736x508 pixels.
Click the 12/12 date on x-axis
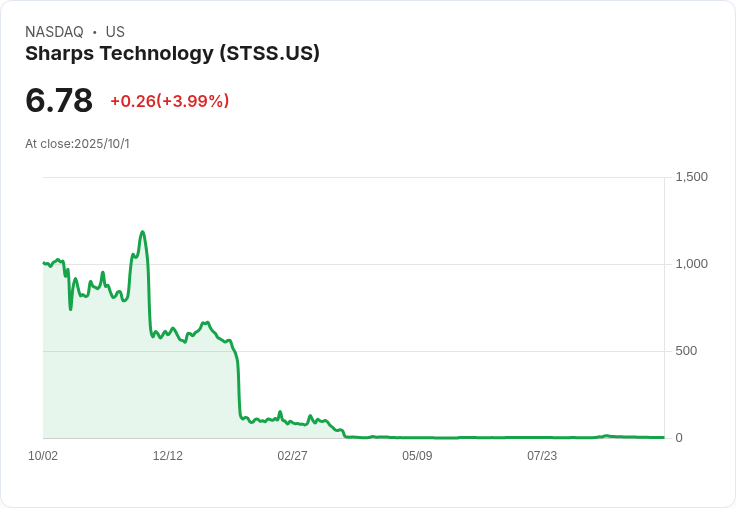tap(168, 456)
